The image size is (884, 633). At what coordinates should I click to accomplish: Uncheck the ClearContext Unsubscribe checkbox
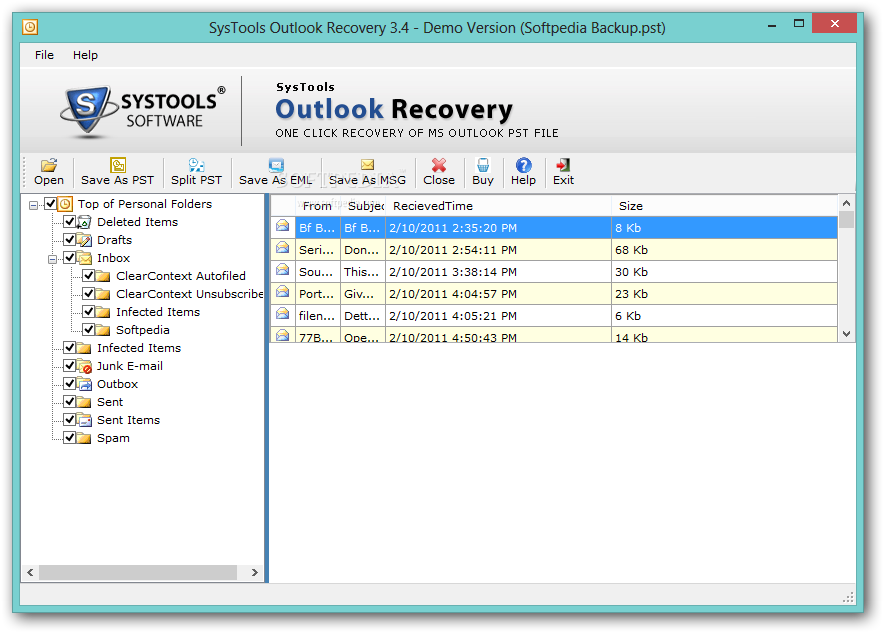(89, 294)
